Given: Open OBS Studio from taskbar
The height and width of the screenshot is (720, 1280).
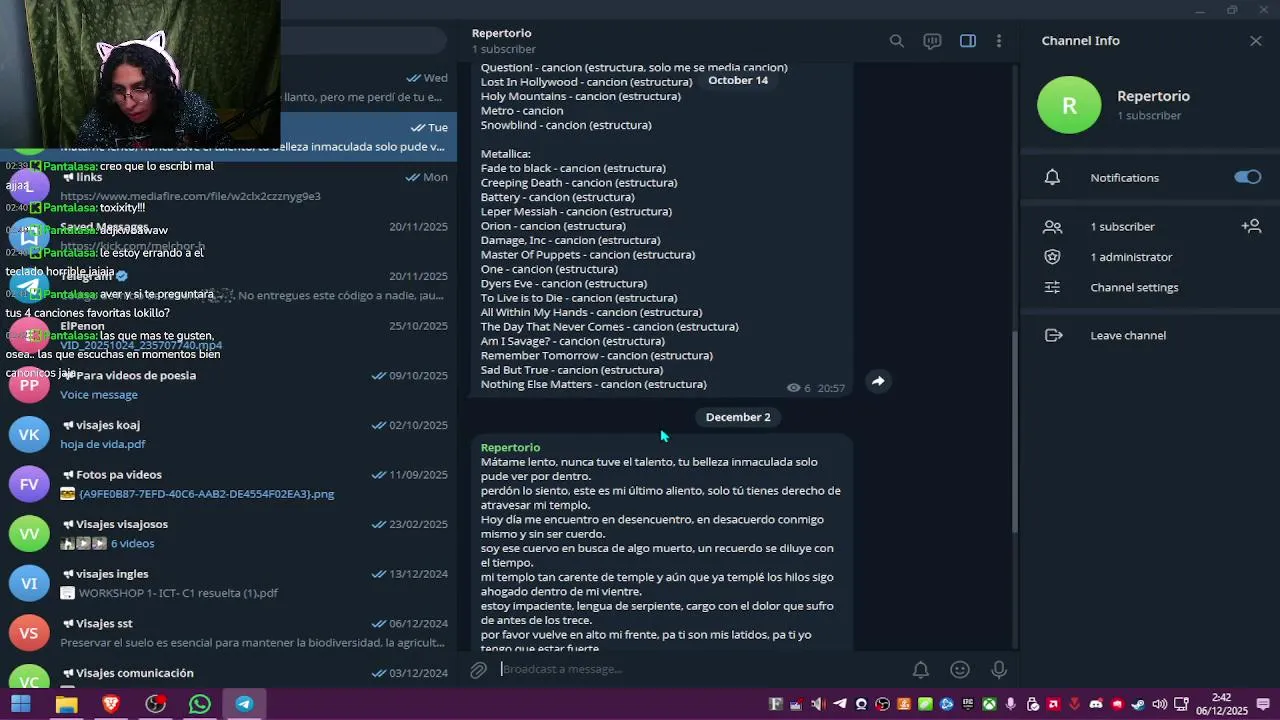Looking at the screenshot, I should pos(155,704).
